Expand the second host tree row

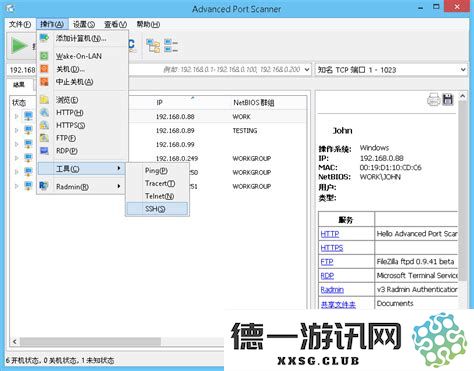(16, 130)
